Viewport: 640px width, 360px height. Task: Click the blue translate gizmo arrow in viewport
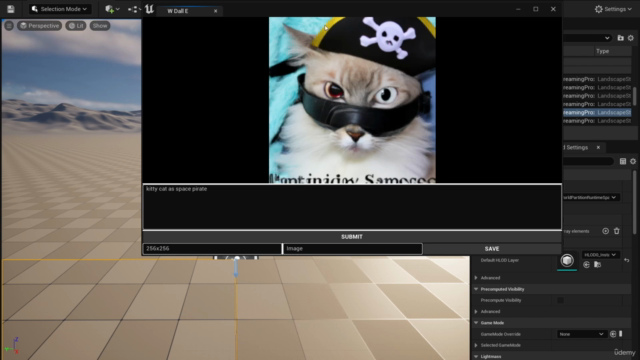tap(236, 268)
